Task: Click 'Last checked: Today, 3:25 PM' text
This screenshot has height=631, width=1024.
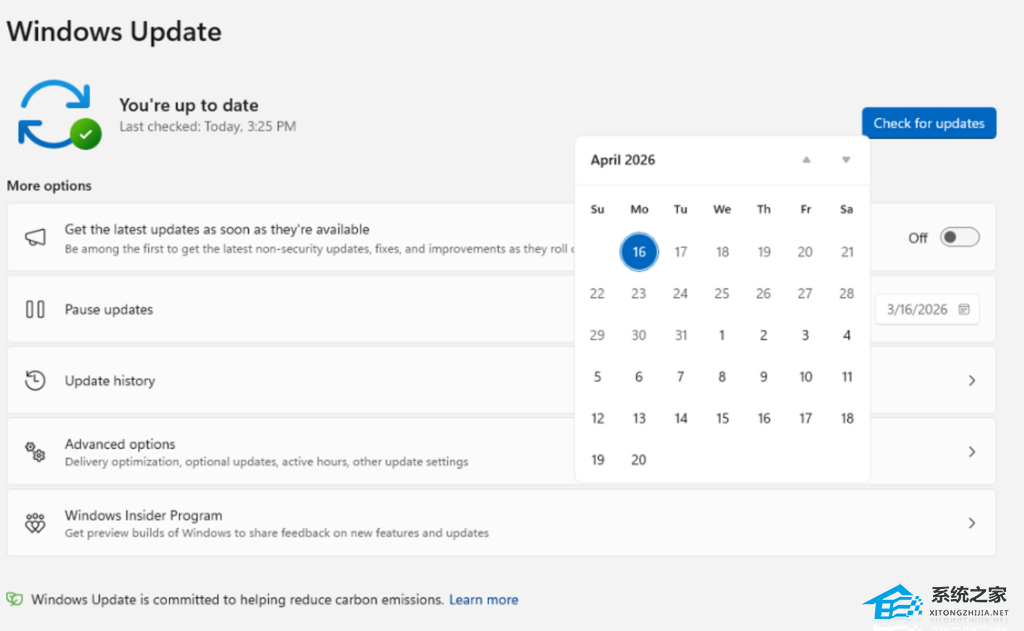Action: click(x=208, y=126)
